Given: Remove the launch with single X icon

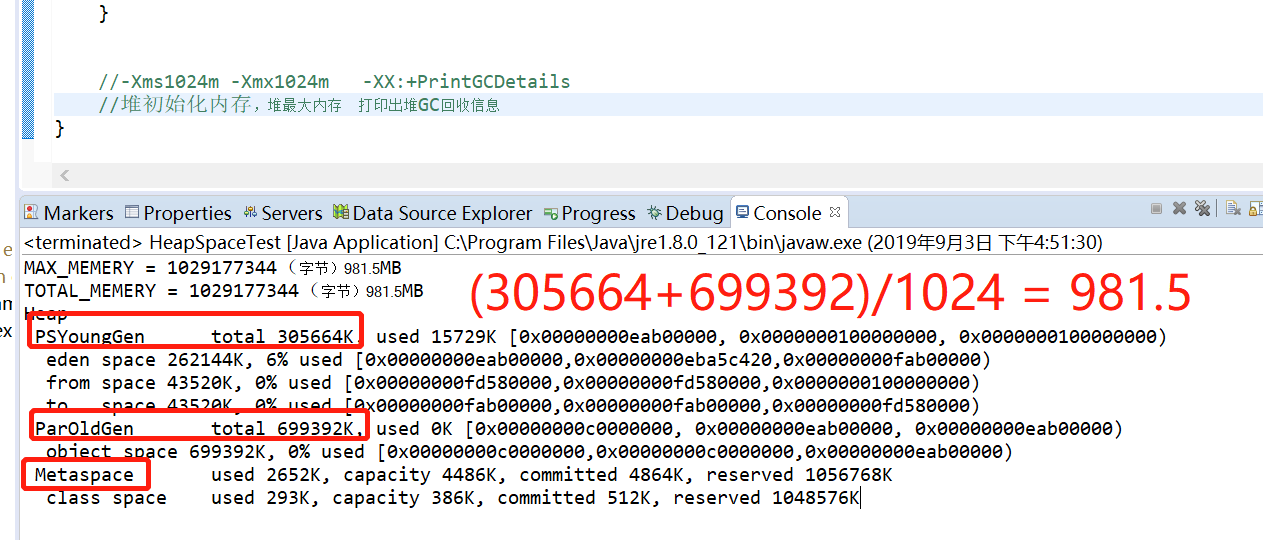Looking at the screenshot, I should [1179, 208].
